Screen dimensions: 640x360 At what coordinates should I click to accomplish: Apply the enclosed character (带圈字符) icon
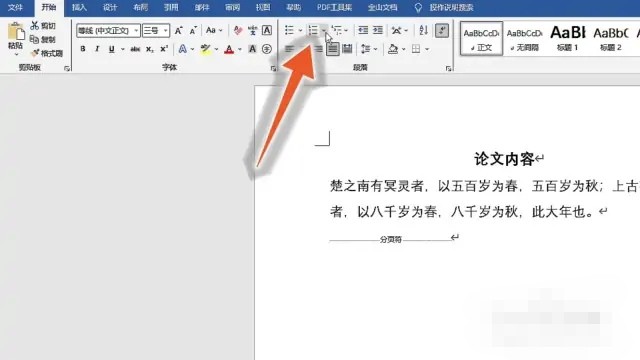(x=267, y=49)
